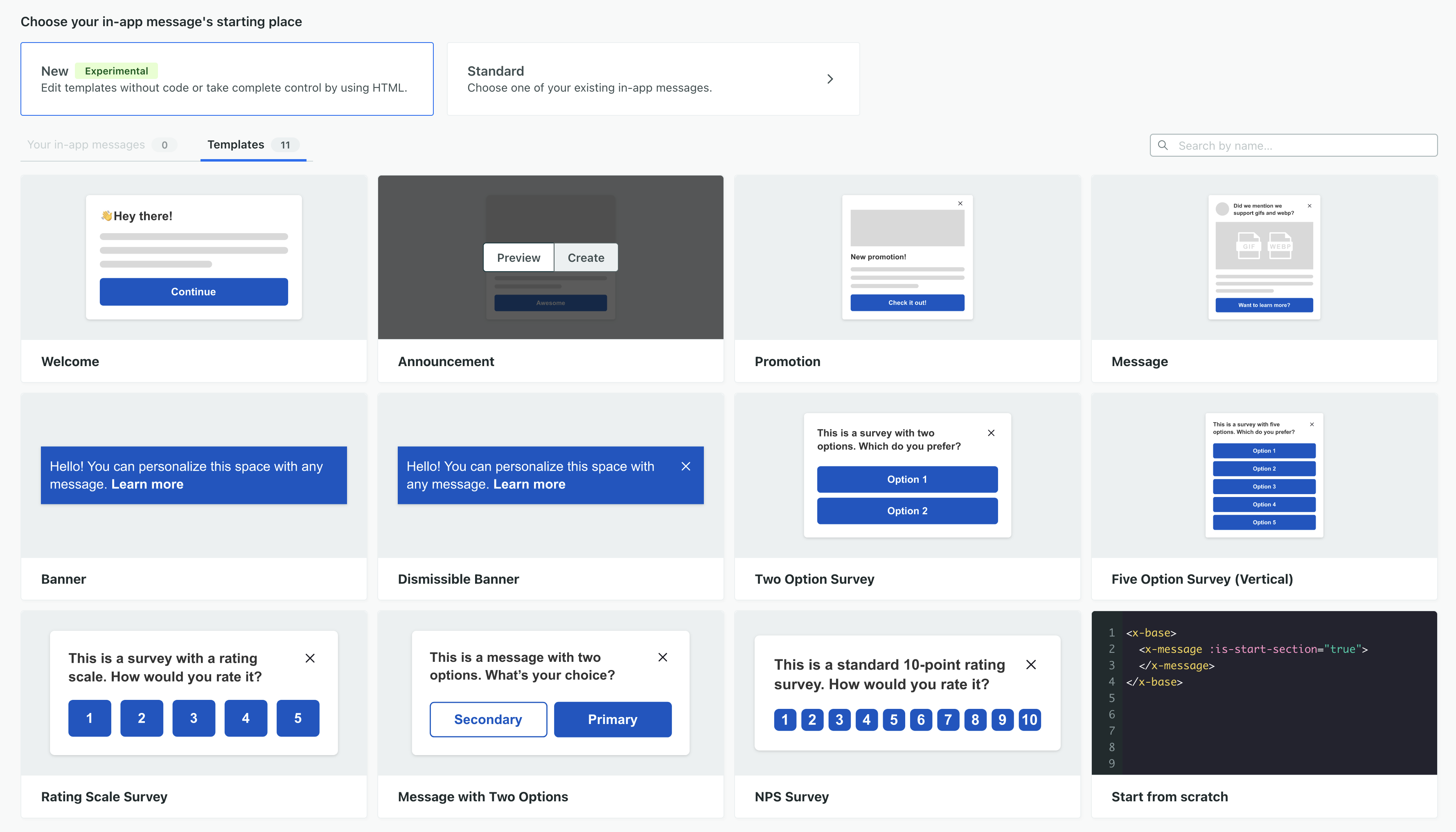Click the X on the Two Option Survey preview
The image size is (1456, 832).
pyautogui.click(x=991, y=433)
